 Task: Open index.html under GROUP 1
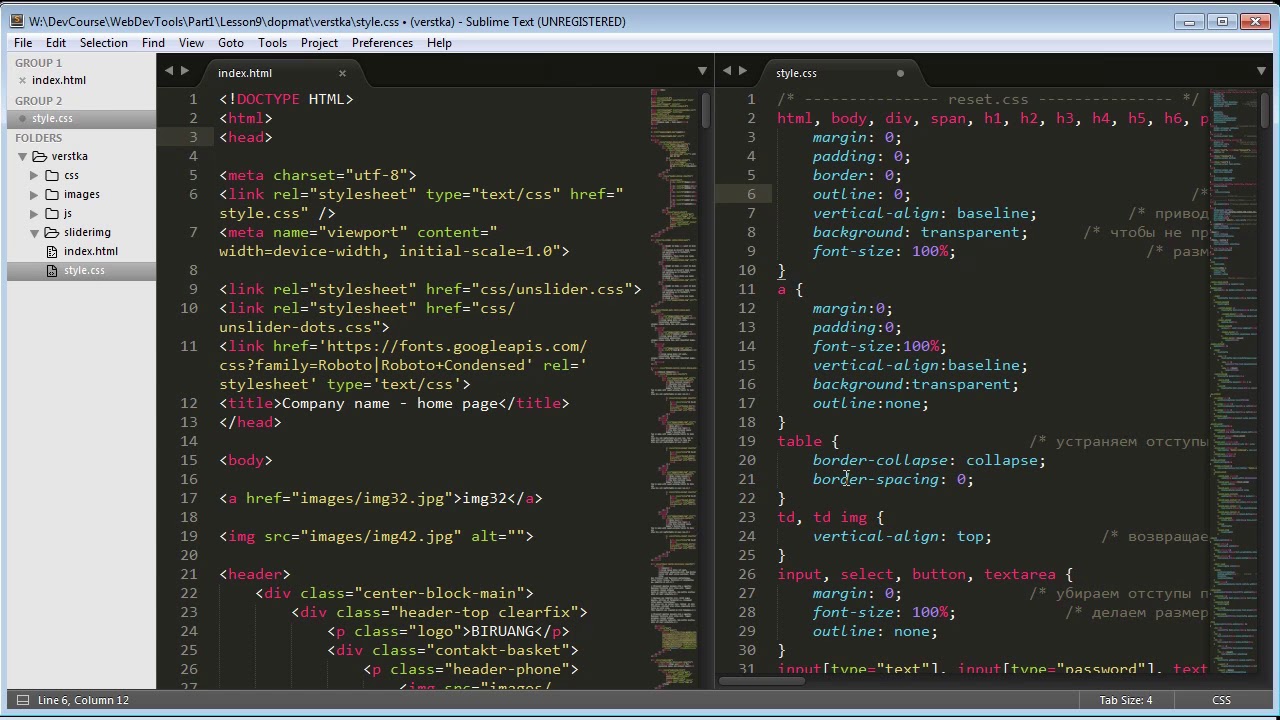tap(59, 80)
